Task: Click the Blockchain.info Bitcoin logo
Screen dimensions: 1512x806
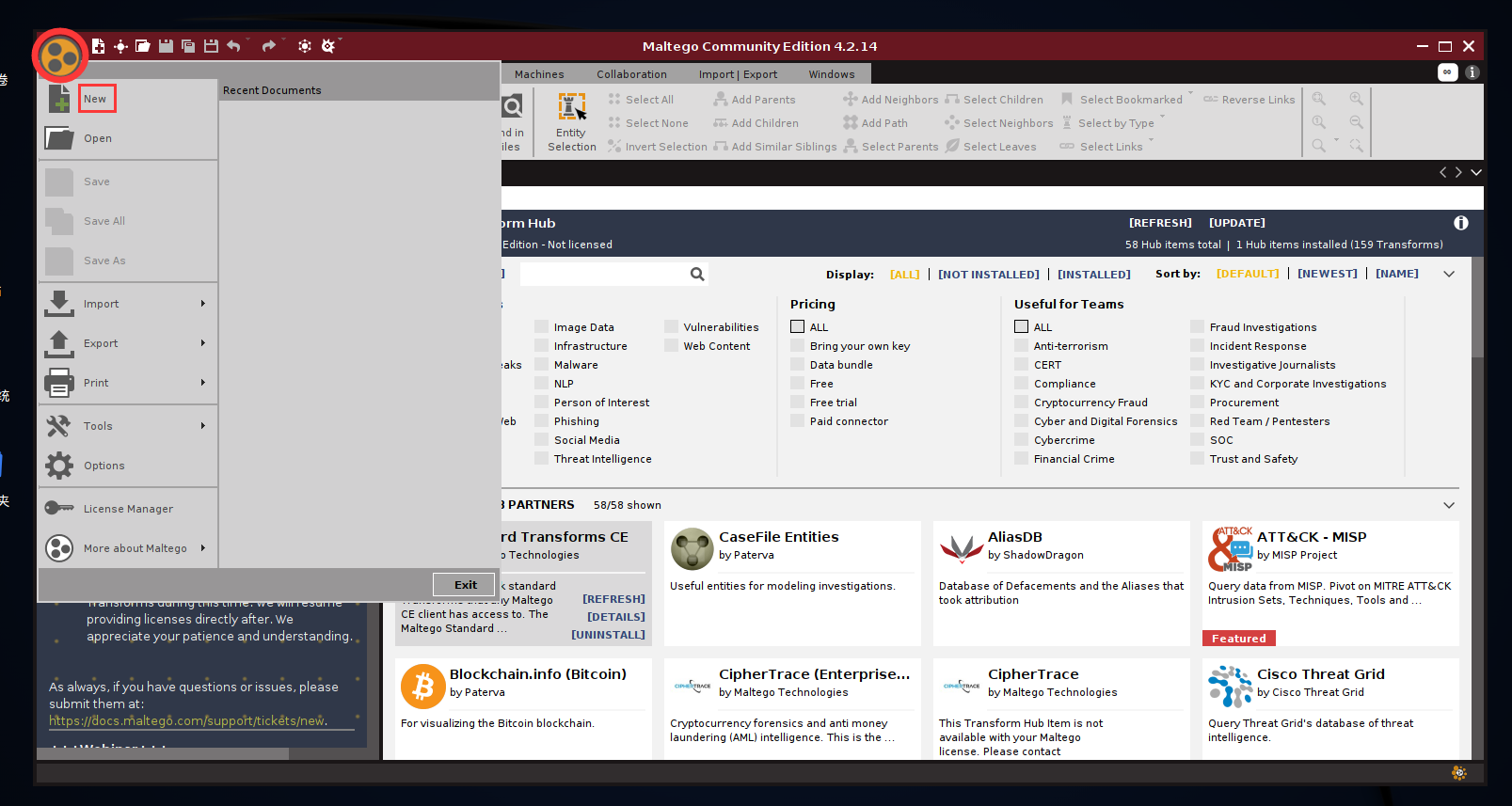Action: click(423, 687)
